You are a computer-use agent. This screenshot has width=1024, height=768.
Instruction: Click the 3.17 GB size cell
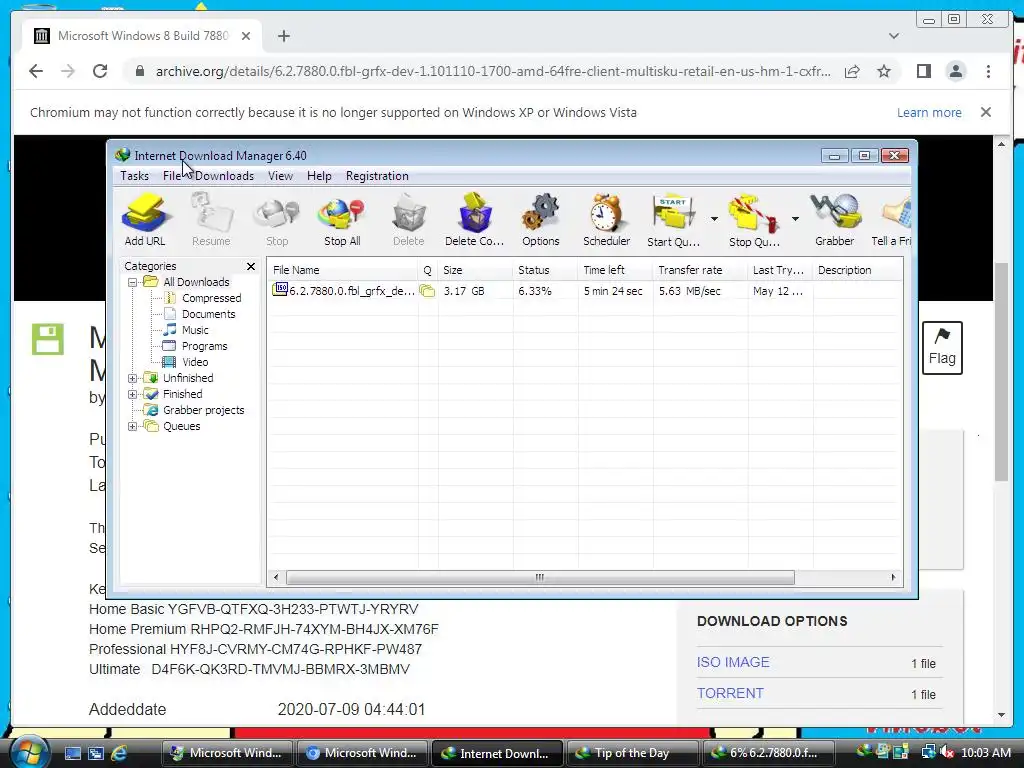464,291
